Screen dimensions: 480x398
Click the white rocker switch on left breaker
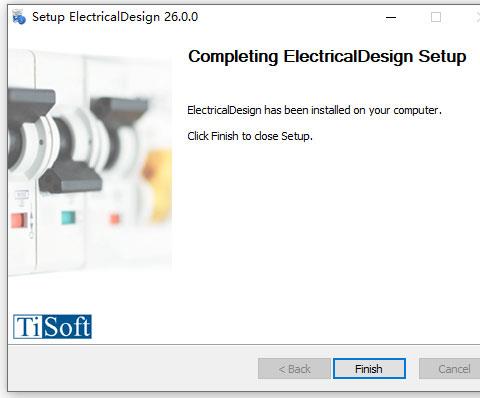pyautogui.click(x=35, y=143)
